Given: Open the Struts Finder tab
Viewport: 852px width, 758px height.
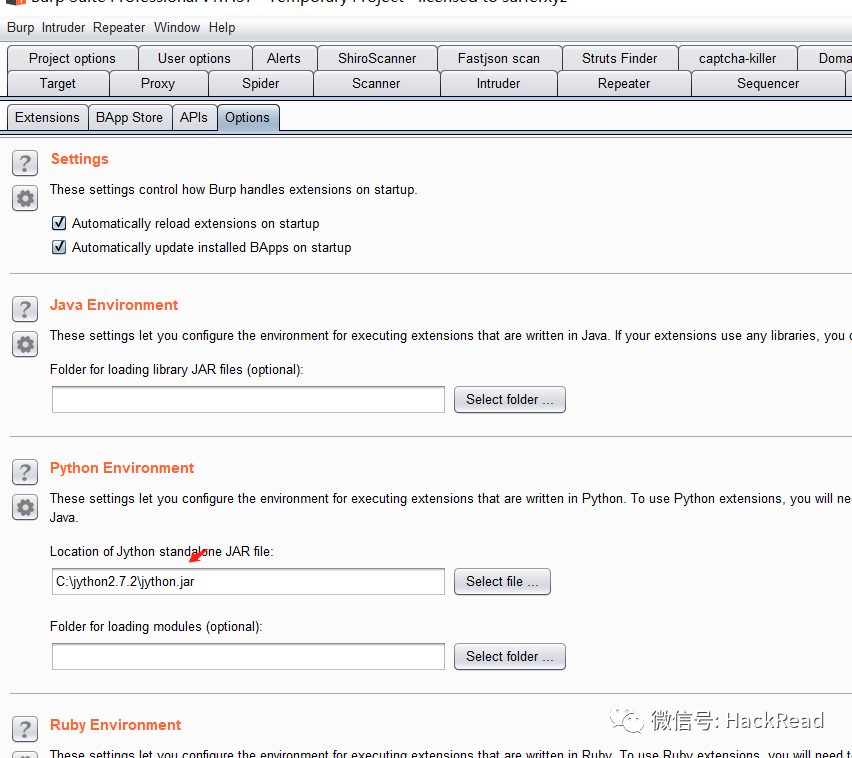Looking at the screenshot, I should [x=619, y=58].
